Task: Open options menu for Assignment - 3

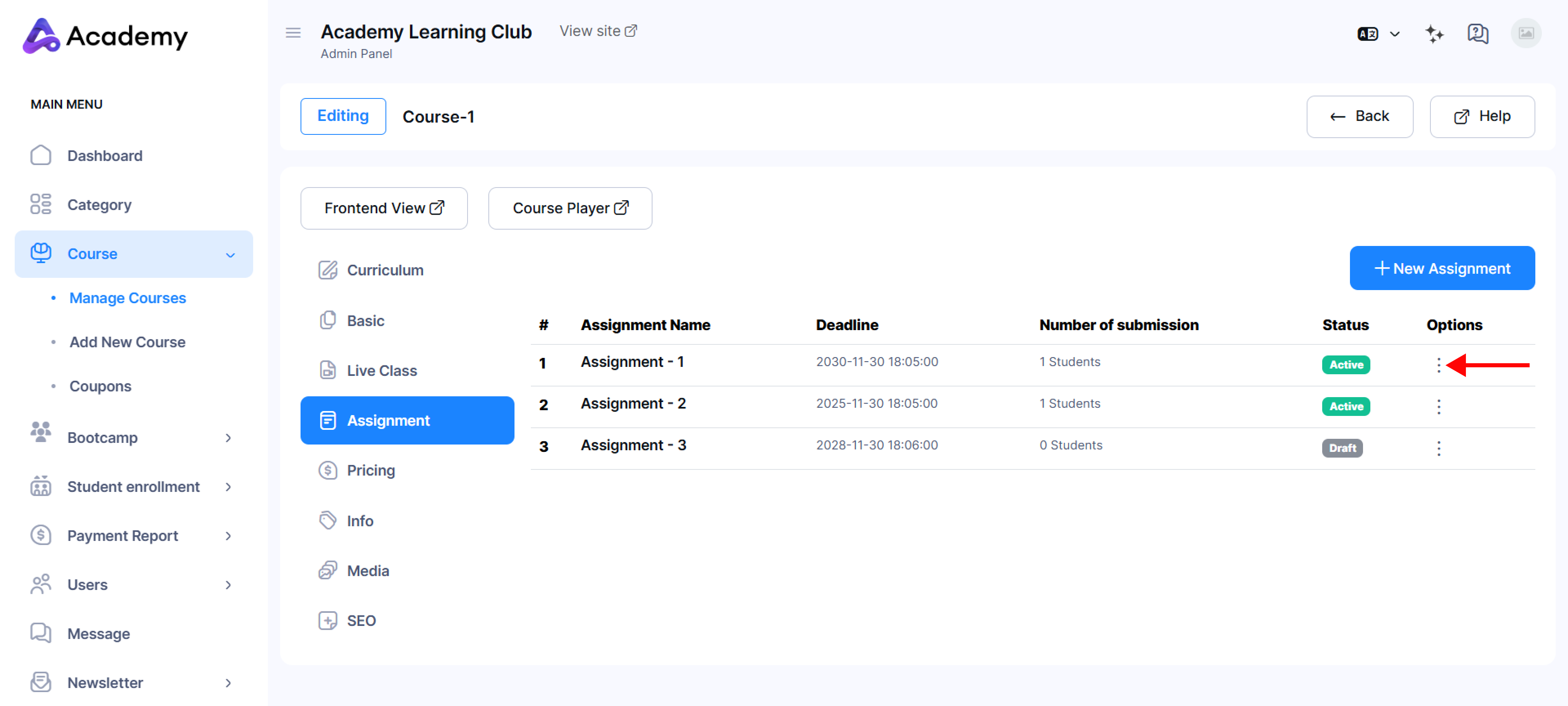Action: [1438, 448]
